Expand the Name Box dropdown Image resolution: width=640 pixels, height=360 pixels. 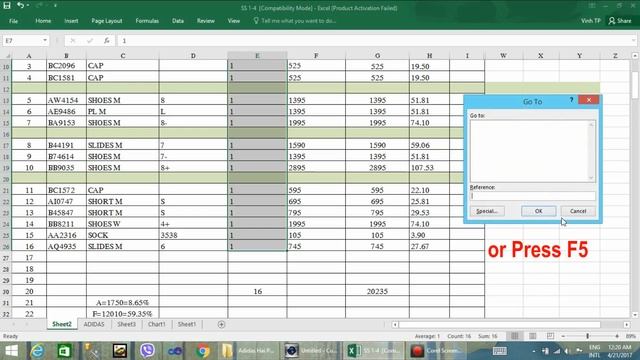pyautogui.click(x=44, y=40)
